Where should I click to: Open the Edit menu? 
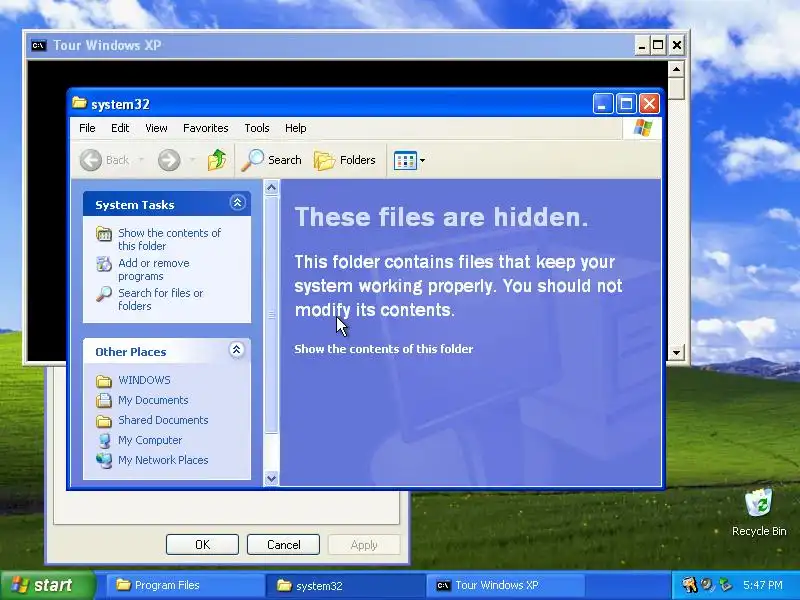[120, 128]
